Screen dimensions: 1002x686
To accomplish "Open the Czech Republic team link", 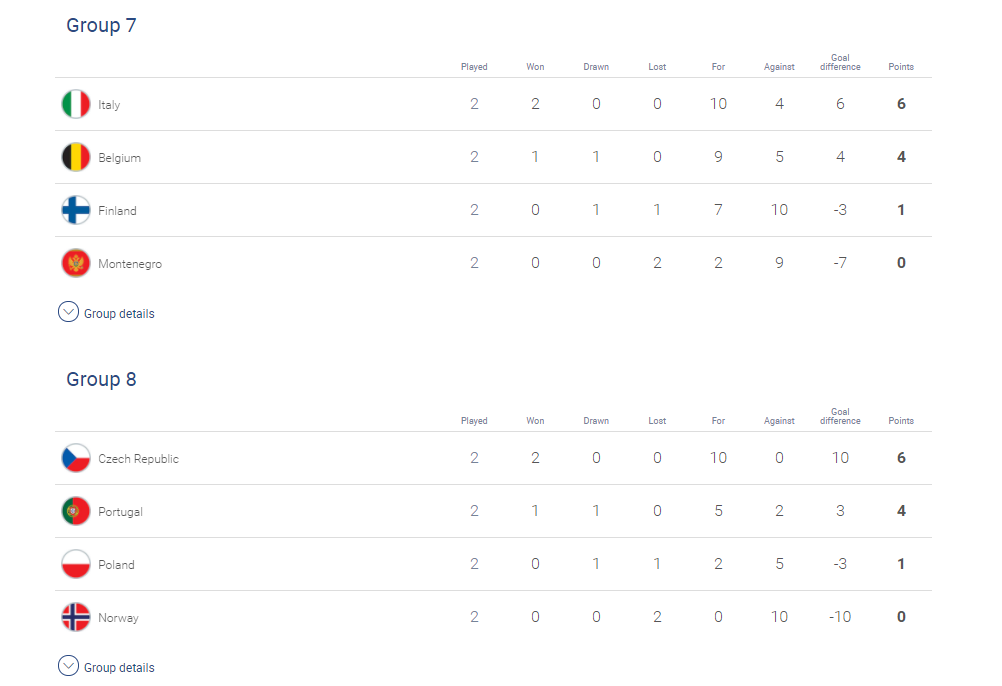I will pos(139,459).
